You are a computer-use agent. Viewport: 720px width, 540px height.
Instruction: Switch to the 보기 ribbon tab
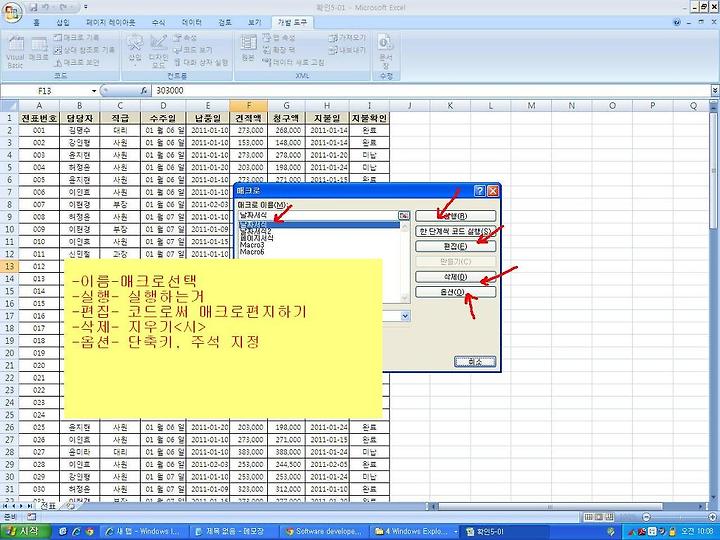pyautogui.click(x=254, y=22)
